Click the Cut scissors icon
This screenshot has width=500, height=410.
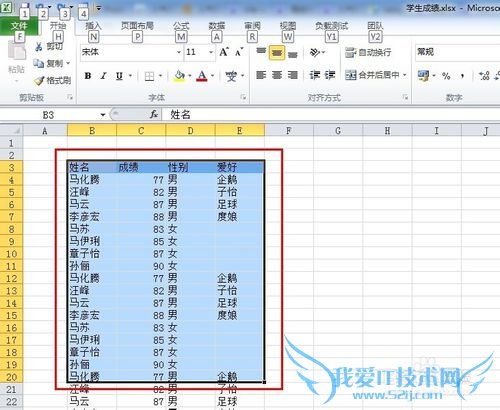point(39,47)
